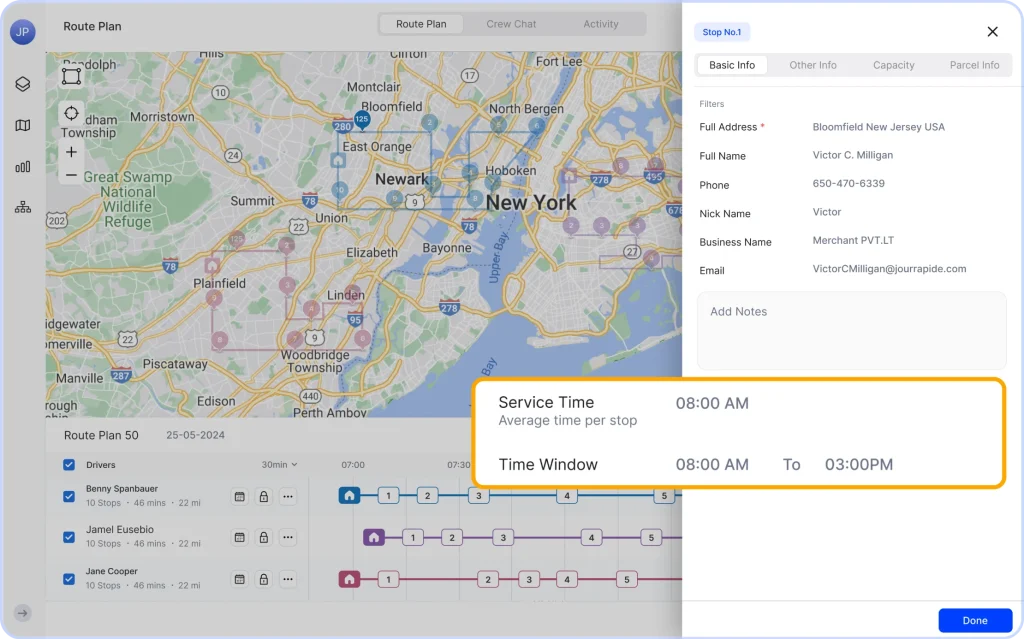Image resolution: width=1024 pixels, height=639 pixels.
Task: Edit the Time Window start 08:00 AM
Action: [x=712, y=465]
